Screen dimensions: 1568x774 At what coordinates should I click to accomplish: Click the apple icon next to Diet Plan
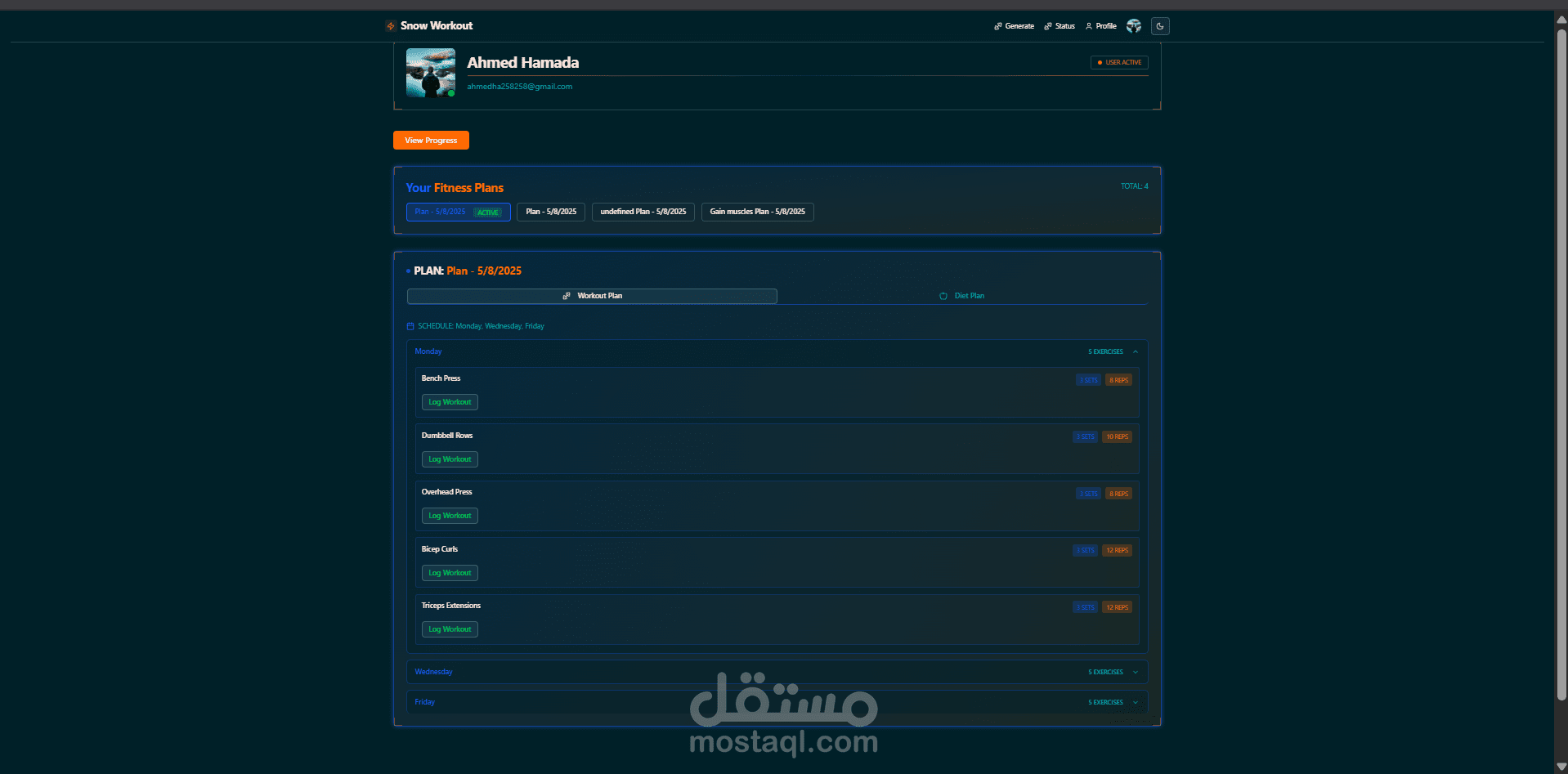pos(943,296)
